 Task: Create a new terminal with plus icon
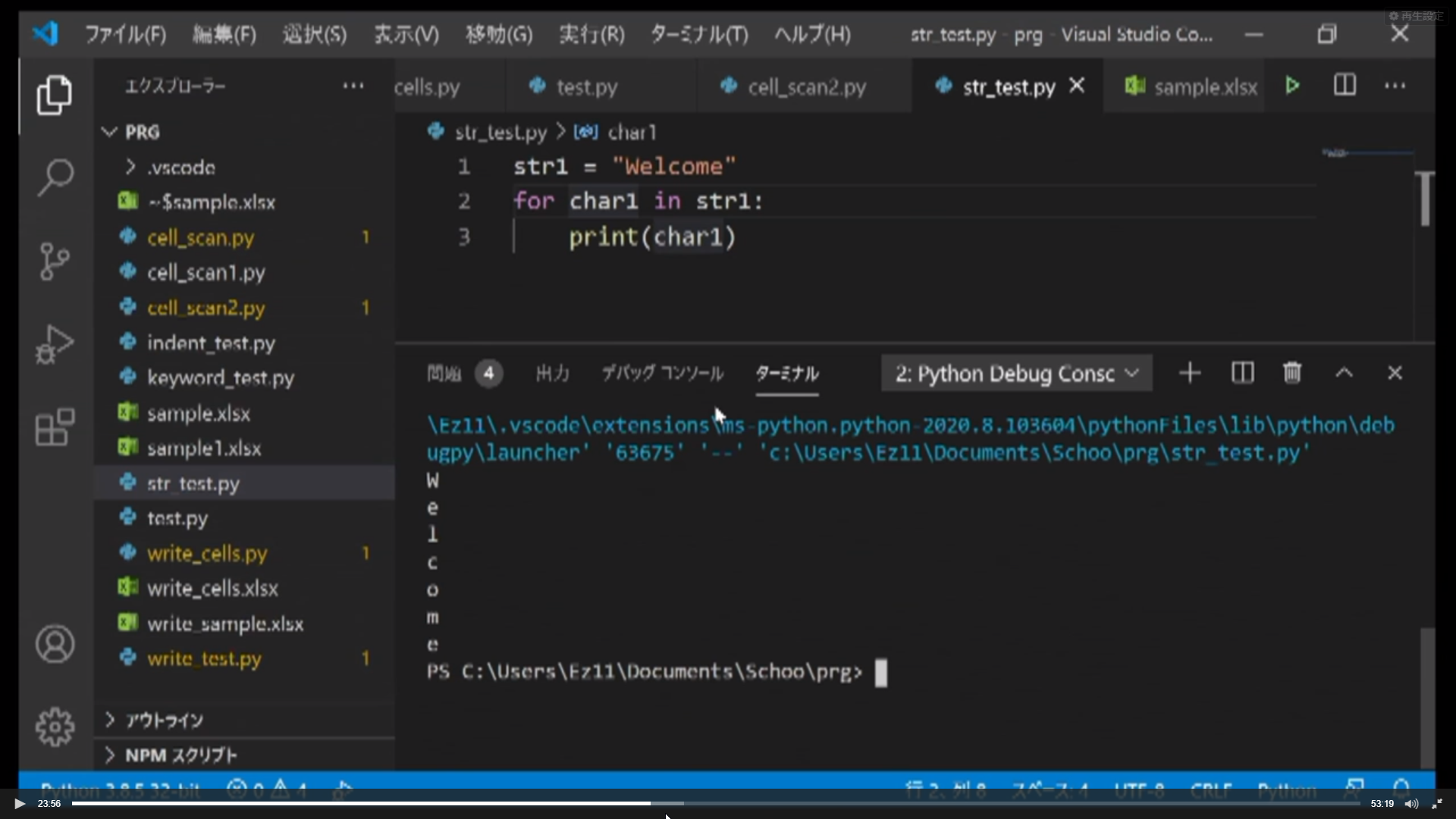1190,373
